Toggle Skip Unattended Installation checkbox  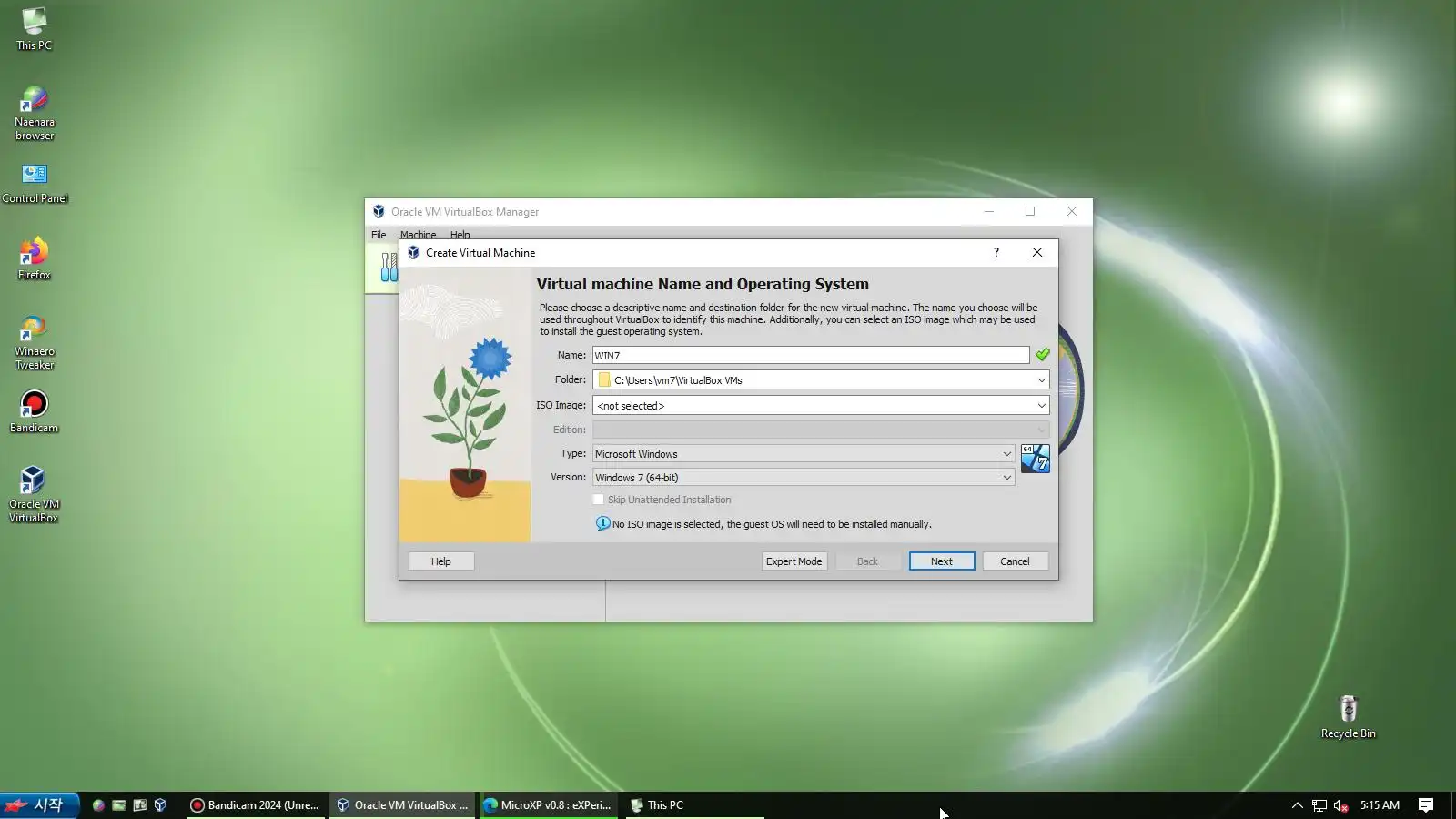pos(598,500)
